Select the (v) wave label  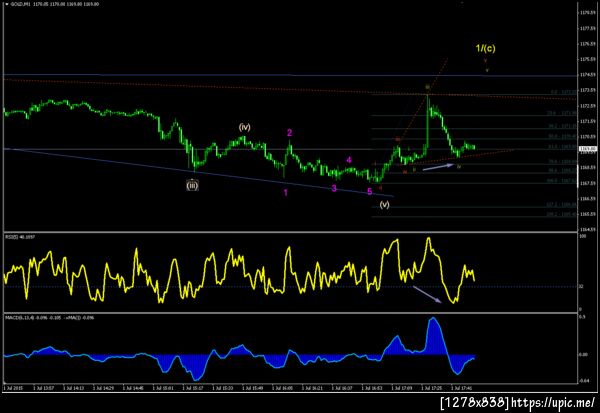pos(384,204)
